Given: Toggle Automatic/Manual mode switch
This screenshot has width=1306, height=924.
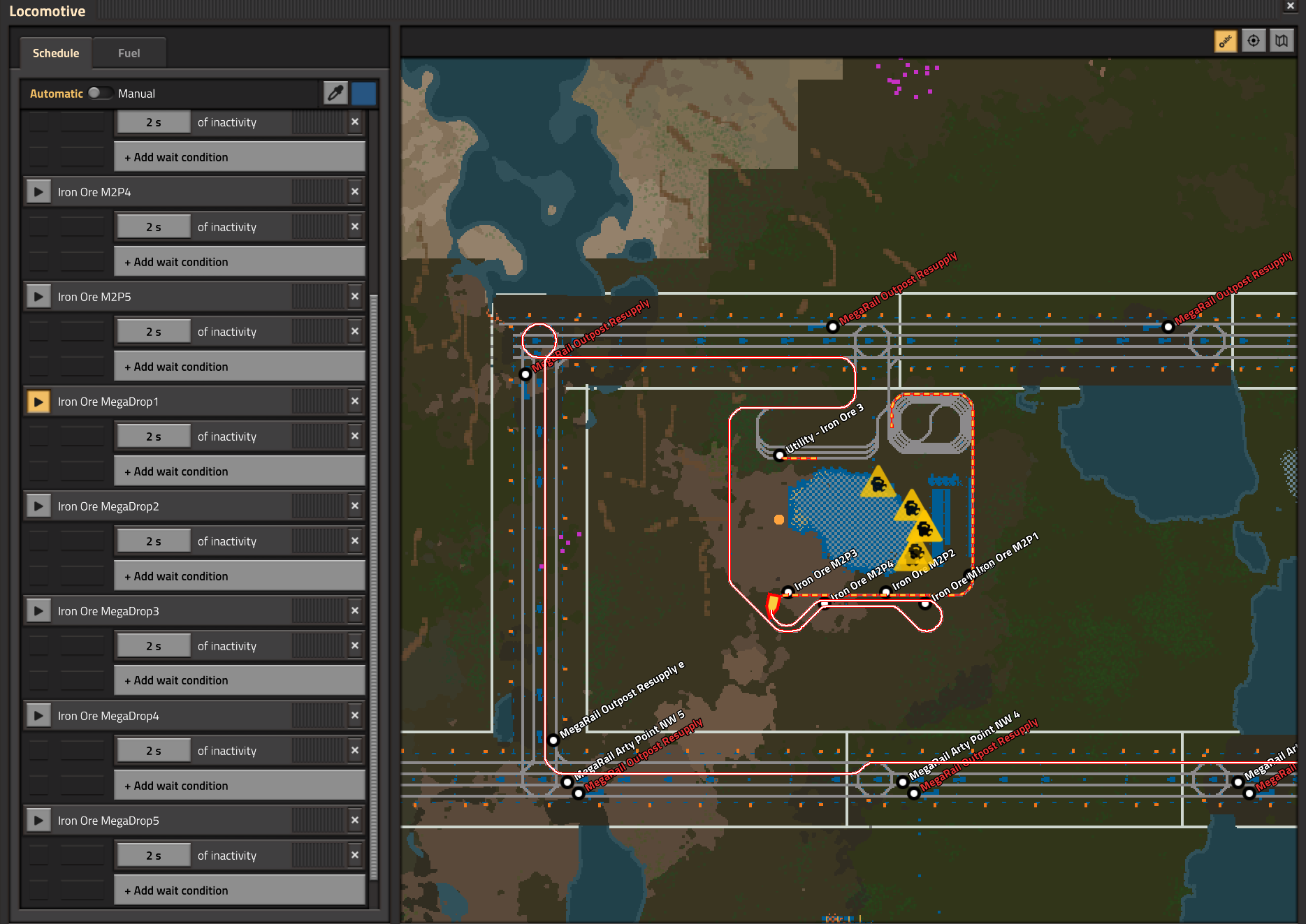Looking at the screenshot, I should (100, 93).
